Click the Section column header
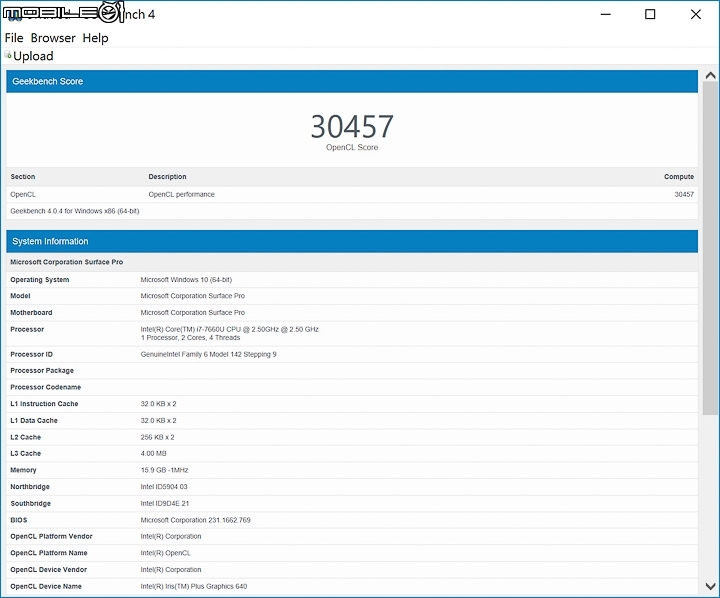Screen dimensions: 720x598 pyautogui.click(x=22, y=177)
